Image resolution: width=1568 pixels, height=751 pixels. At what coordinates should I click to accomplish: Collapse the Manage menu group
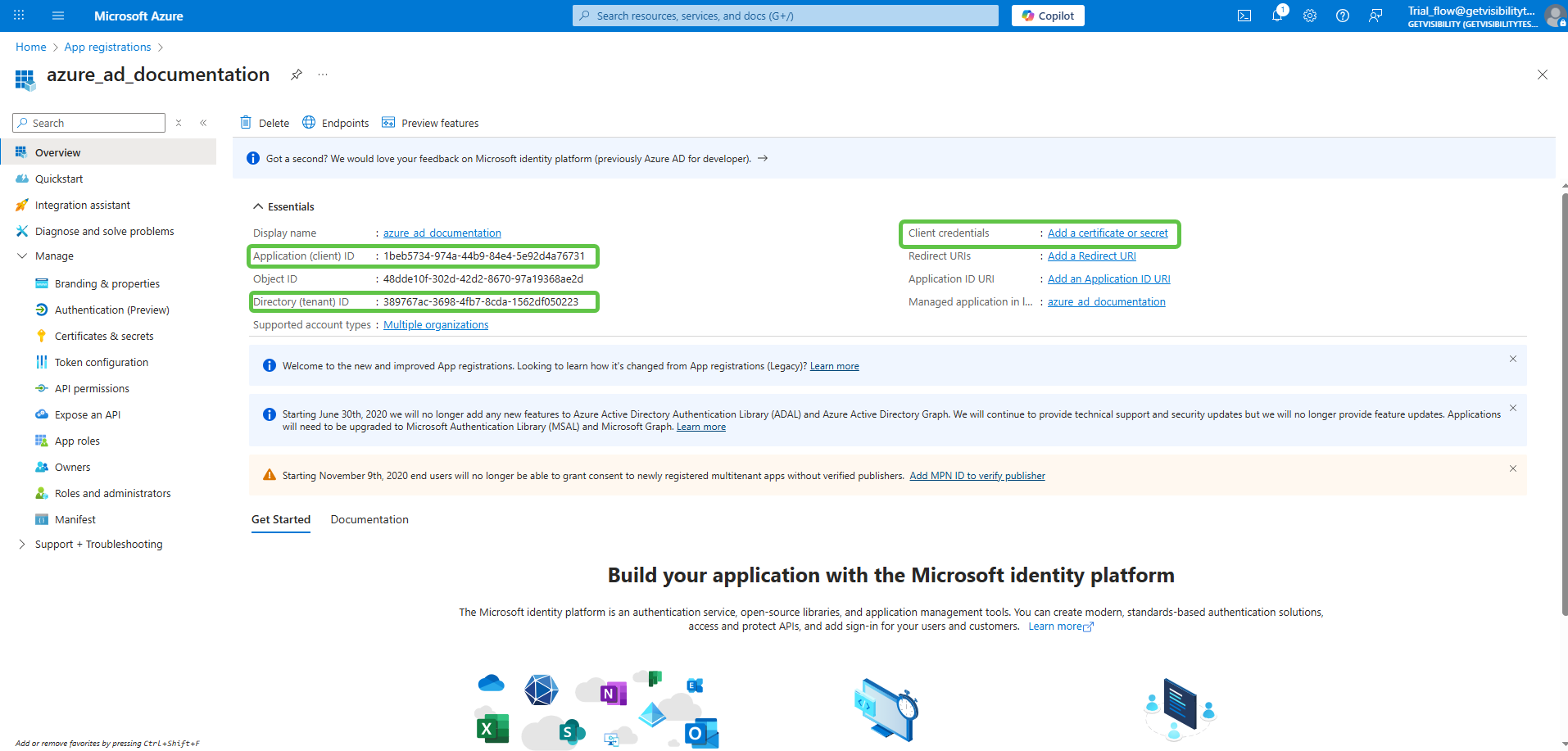point(22,256)
